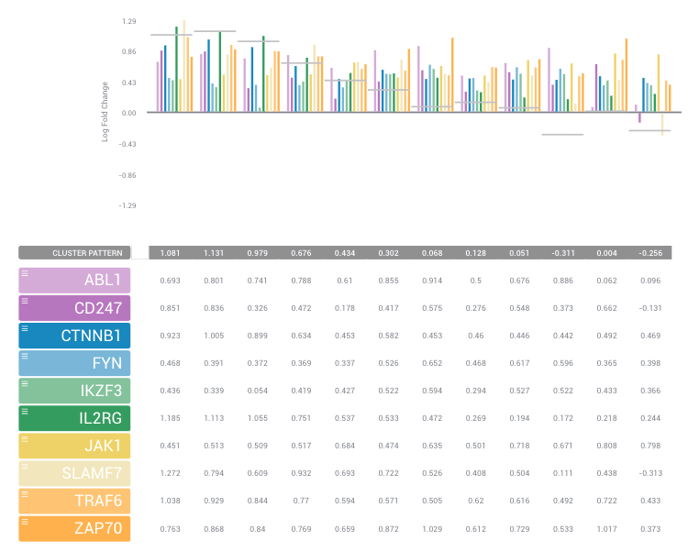The width and height of the screenshot is (688, 552).
Task: Click JAK1 value 0.808
Action: point(607,446)
